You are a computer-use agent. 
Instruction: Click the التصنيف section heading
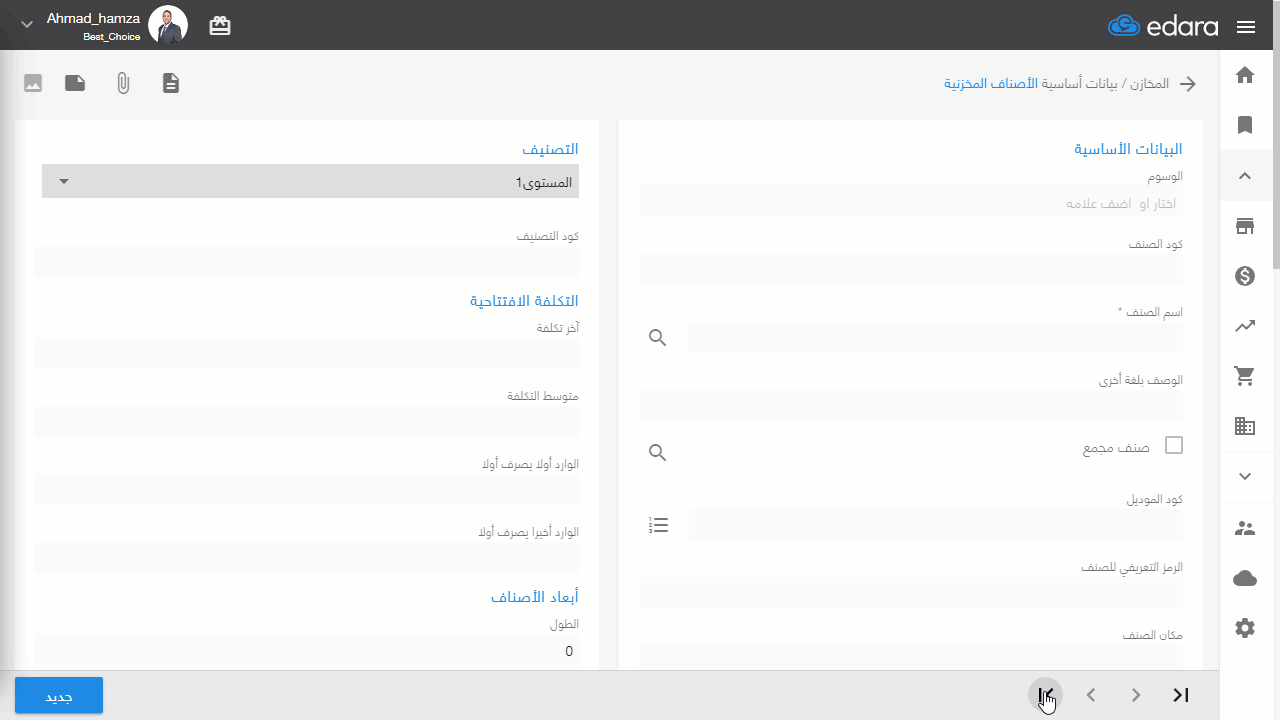[550, 149]
